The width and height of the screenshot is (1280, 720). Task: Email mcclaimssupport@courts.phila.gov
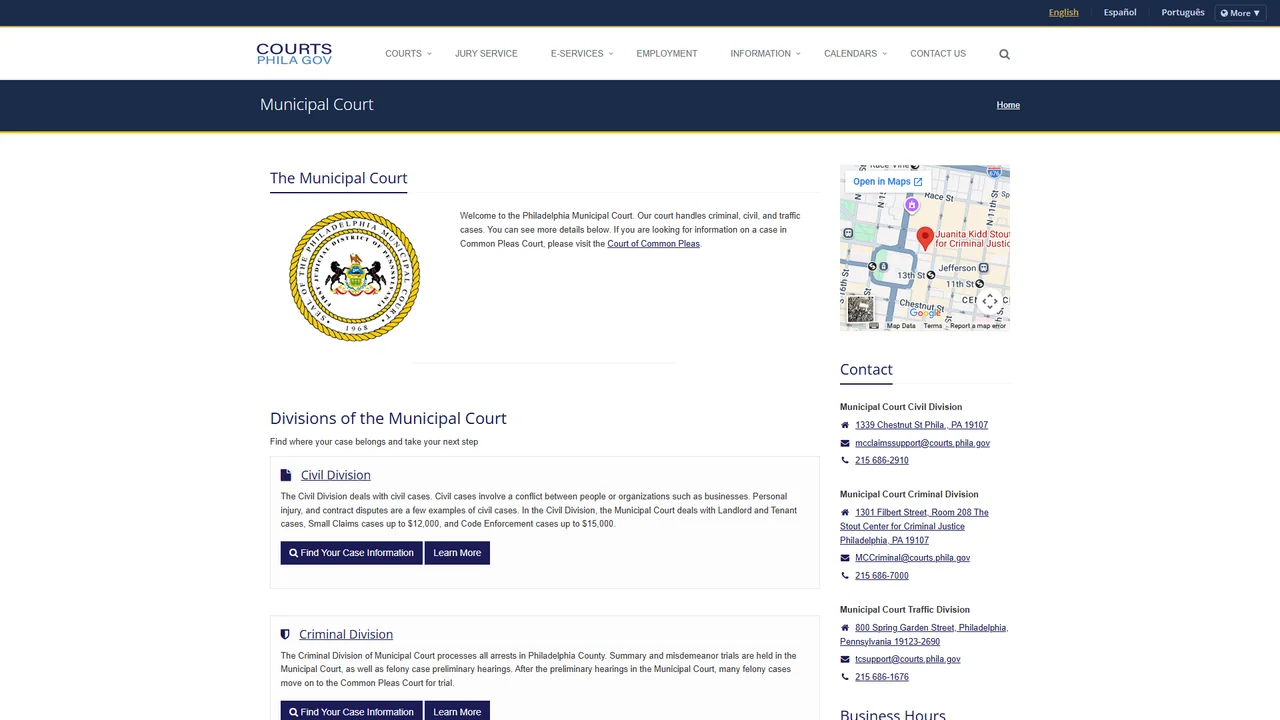pos(922,443)
